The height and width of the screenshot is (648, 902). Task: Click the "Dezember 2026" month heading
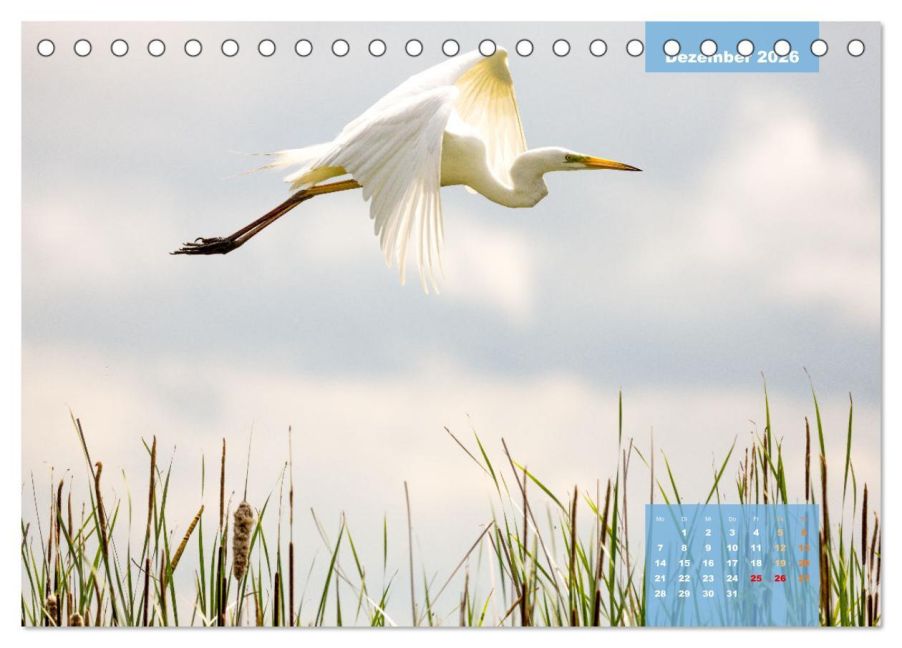coord(732,56)
